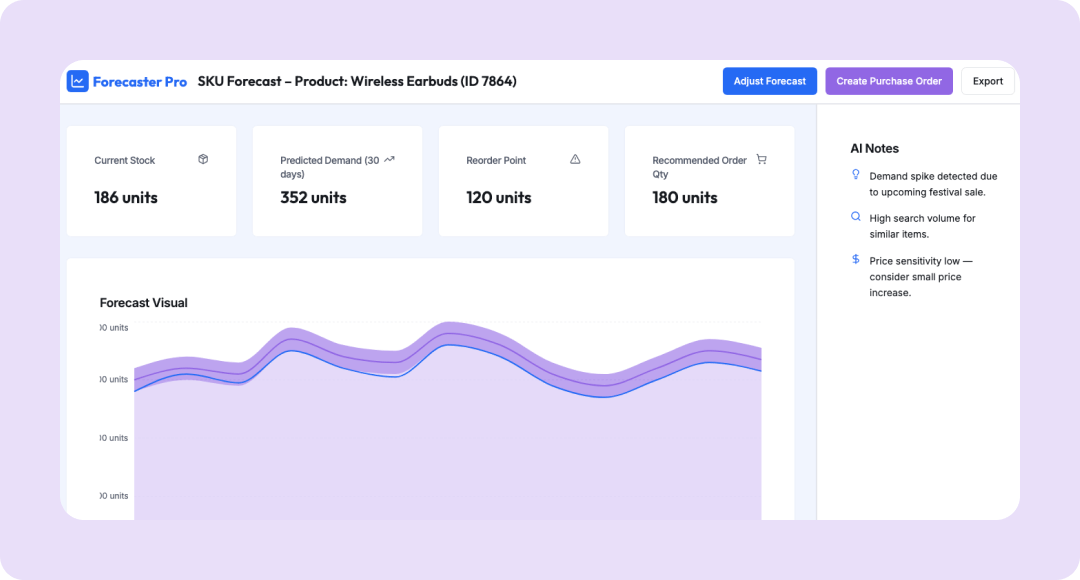Select the 352 units predicted demand value

click(x=313, y=198)
